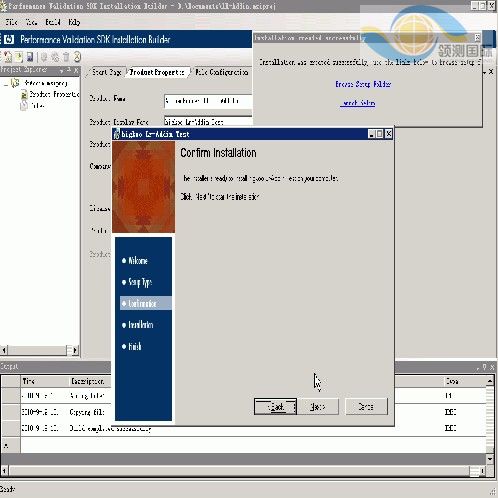Open the Build menu
498x498 pixels.
point(53,22)
